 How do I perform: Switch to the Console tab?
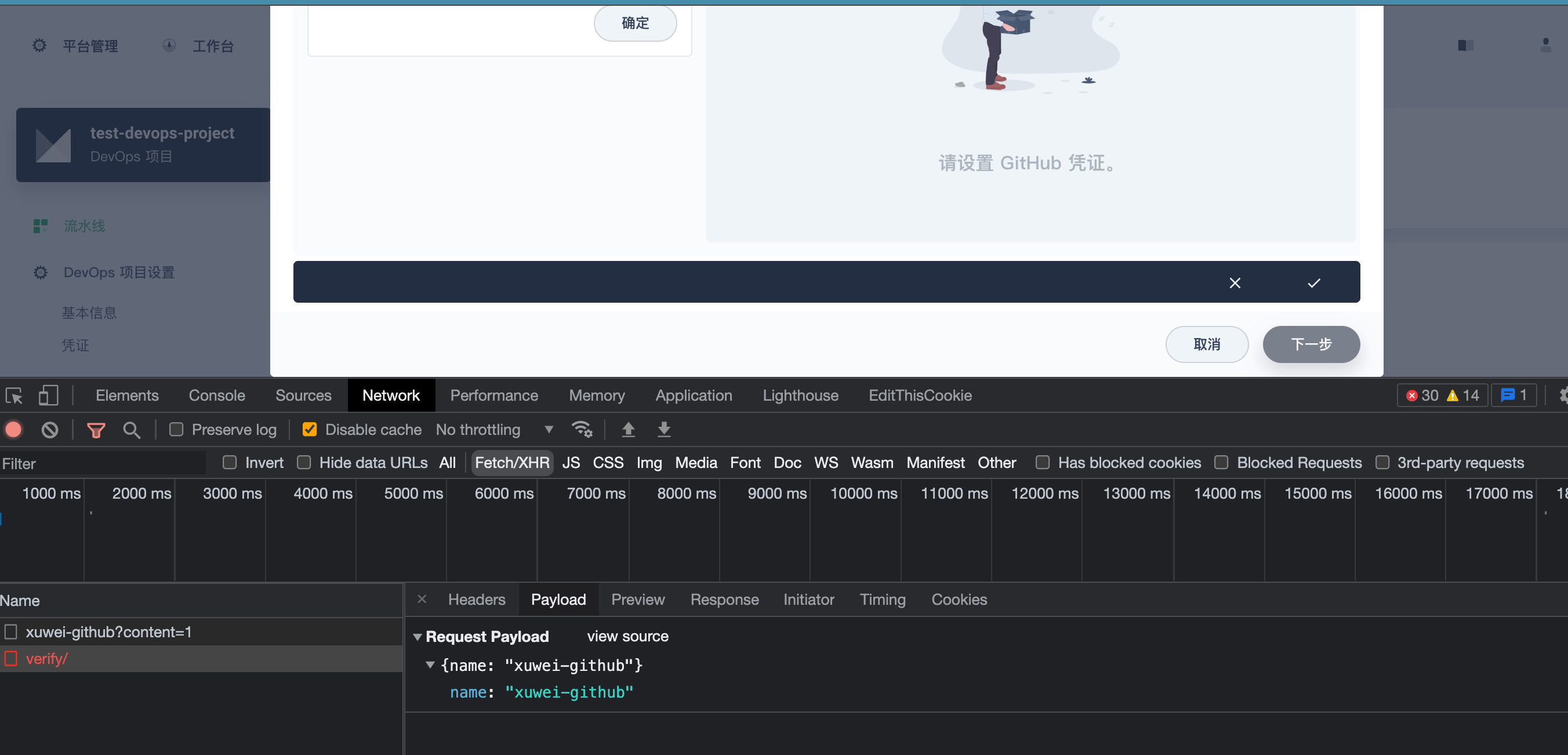217,395
